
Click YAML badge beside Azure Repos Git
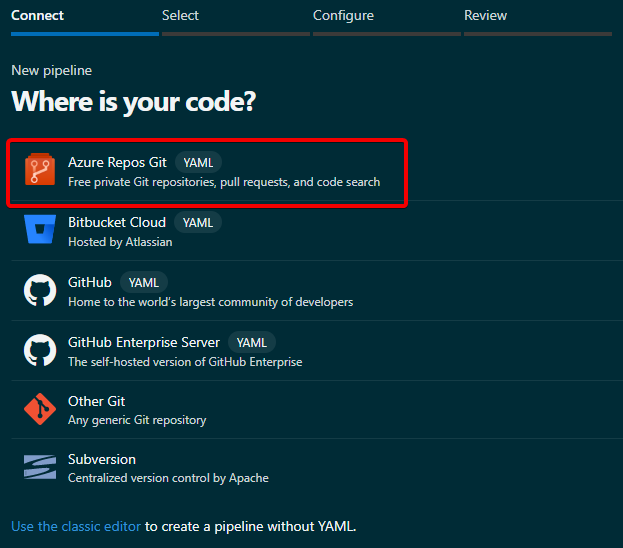click(198, 162)
